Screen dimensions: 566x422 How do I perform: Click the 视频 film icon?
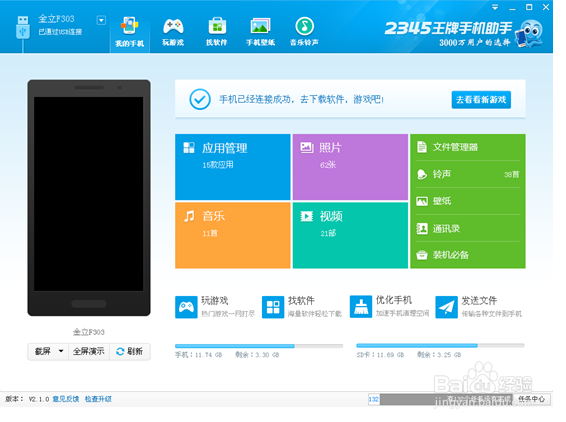(x=306, y=216)
